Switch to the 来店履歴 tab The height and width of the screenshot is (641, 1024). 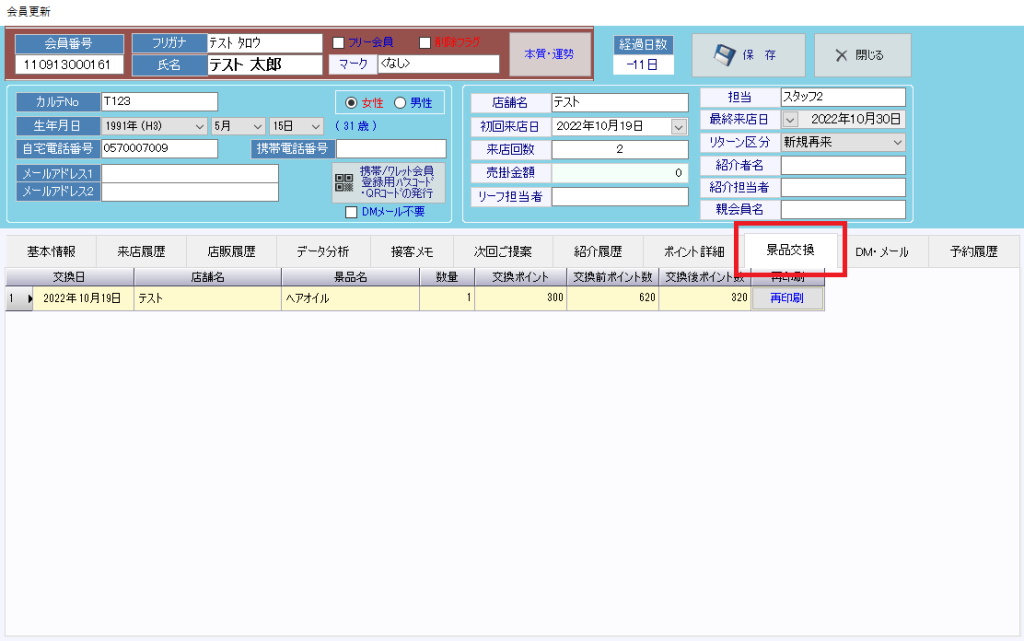coord(140,252)
